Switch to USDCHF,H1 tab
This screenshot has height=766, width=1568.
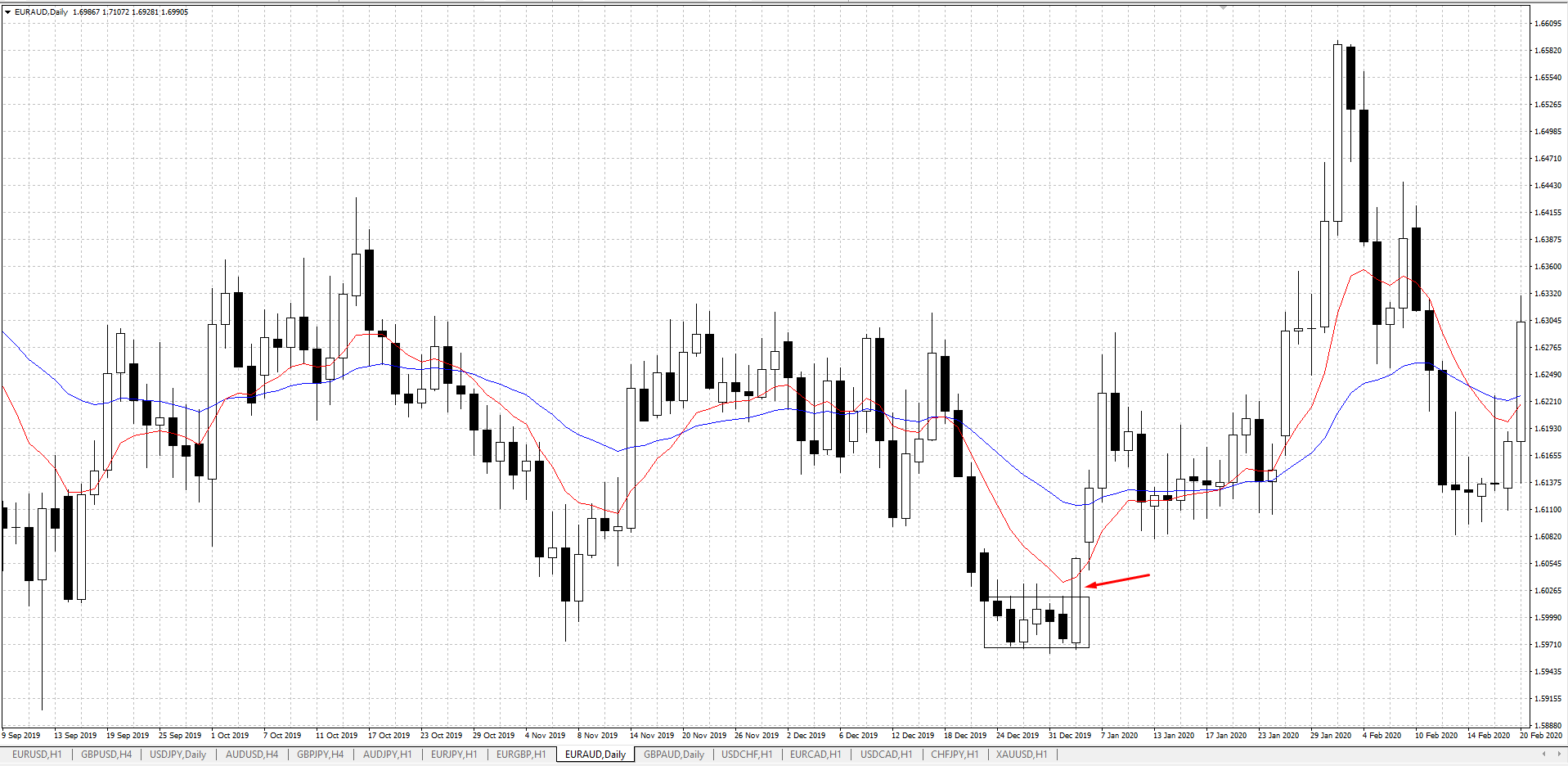tap(747, 755)
